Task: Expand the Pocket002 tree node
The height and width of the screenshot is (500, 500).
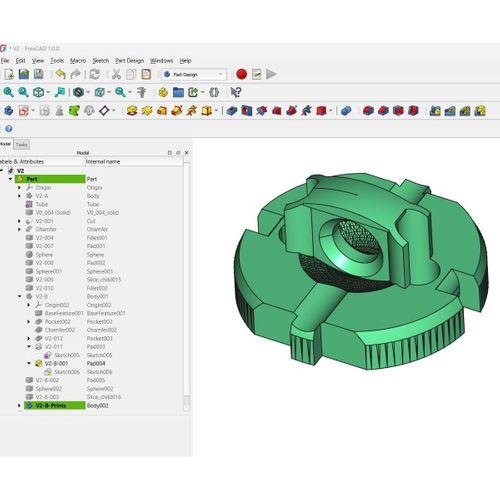Action: coord(29,322)
